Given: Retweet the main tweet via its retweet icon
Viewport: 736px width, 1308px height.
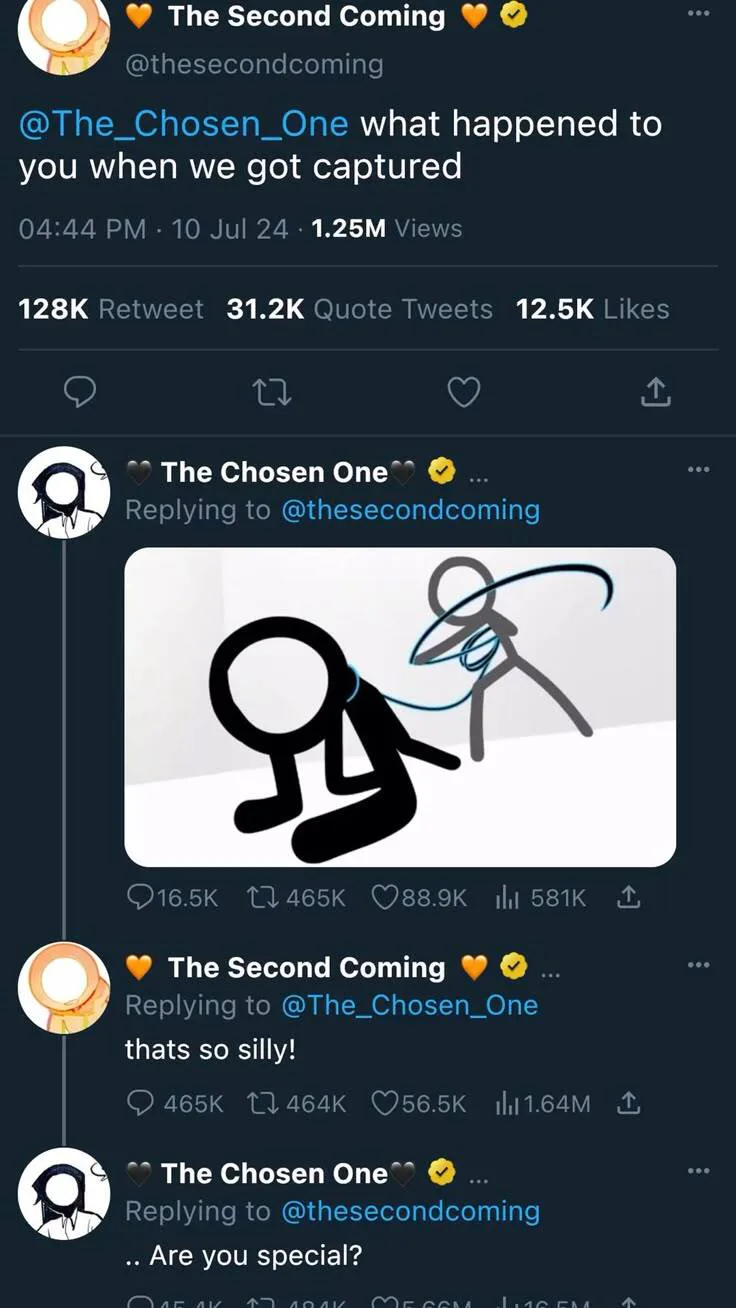Looking at the screenshot, I should [x=271, y=393].
